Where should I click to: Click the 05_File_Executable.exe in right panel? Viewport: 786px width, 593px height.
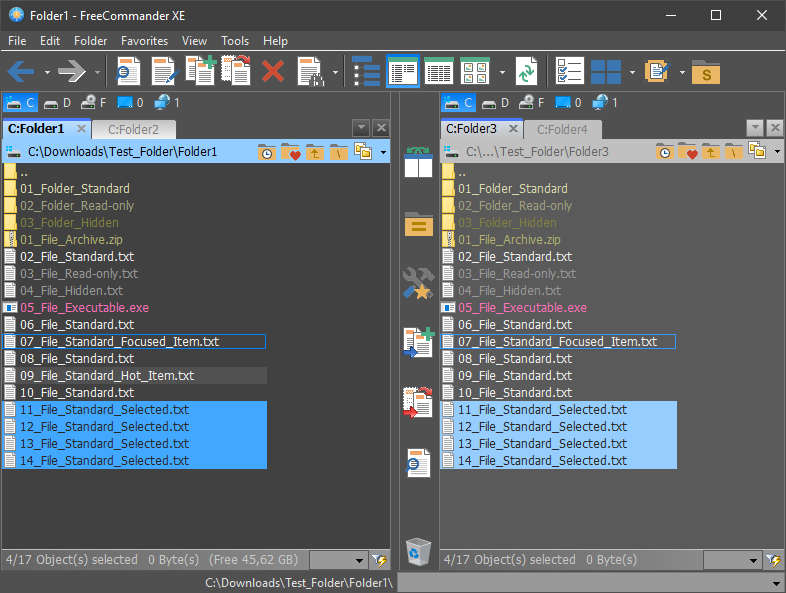pyautogui.click(x=522, y=308)
